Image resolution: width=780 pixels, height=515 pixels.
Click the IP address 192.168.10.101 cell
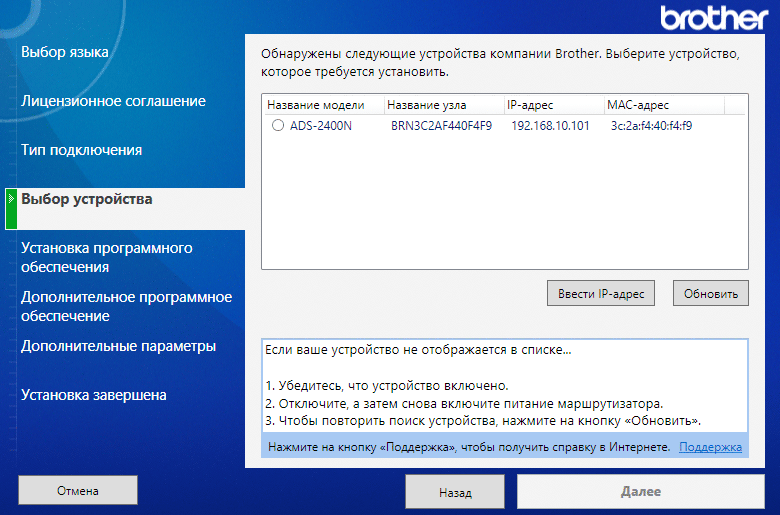(550, 125)
